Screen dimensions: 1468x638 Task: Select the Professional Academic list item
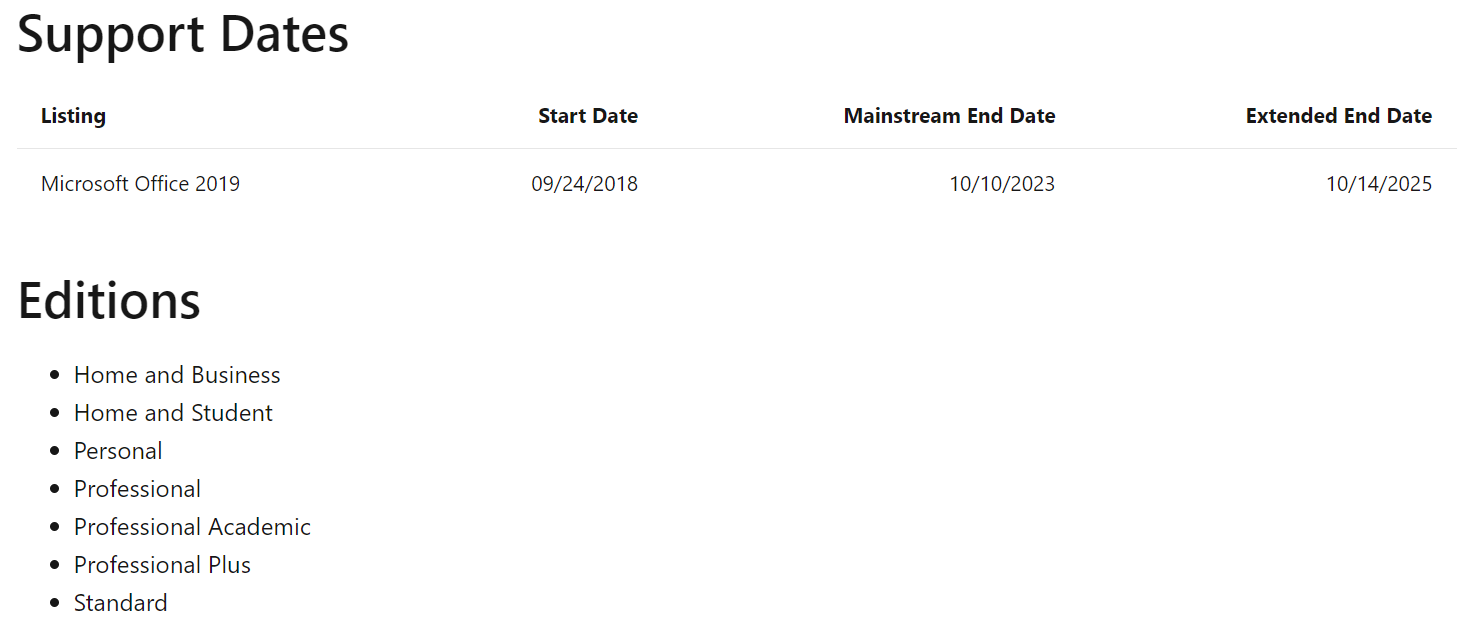[192, 527]
